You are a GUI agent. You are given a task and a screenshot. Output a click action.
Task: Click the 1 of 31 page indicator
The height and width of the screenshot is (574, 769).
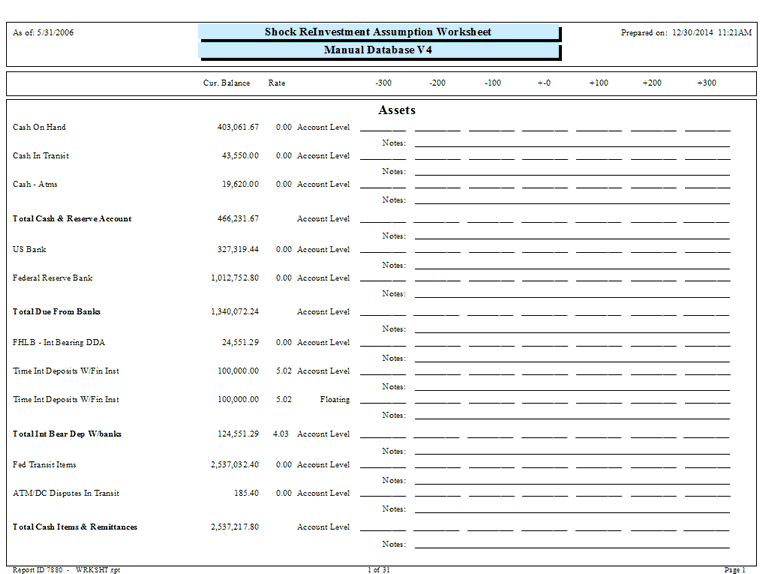point(380,569)
